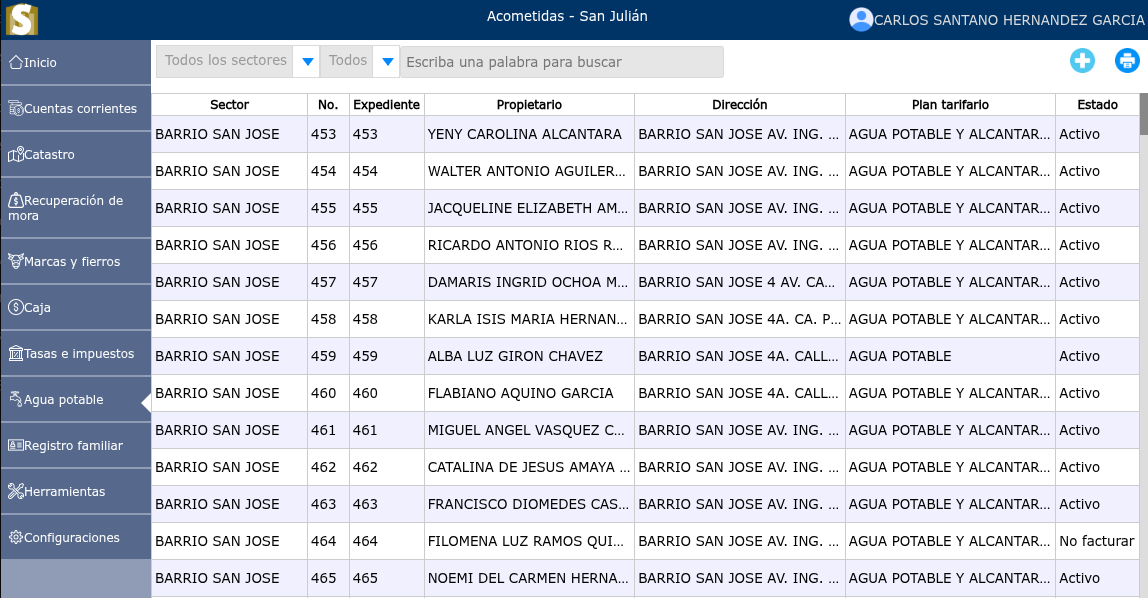Open Tasas e impuestos section
1148x598 pixels.
(x=75, y=354)
